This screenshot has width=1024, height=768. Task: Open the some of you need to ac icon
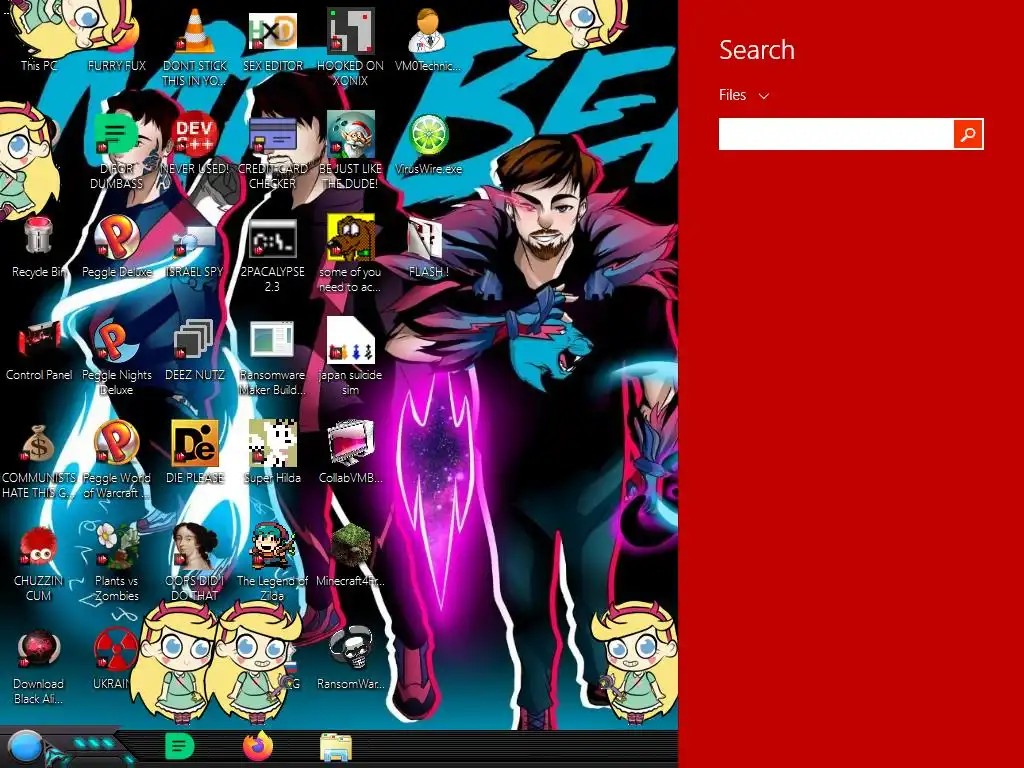pyautogui.click(x=351, y=238)
